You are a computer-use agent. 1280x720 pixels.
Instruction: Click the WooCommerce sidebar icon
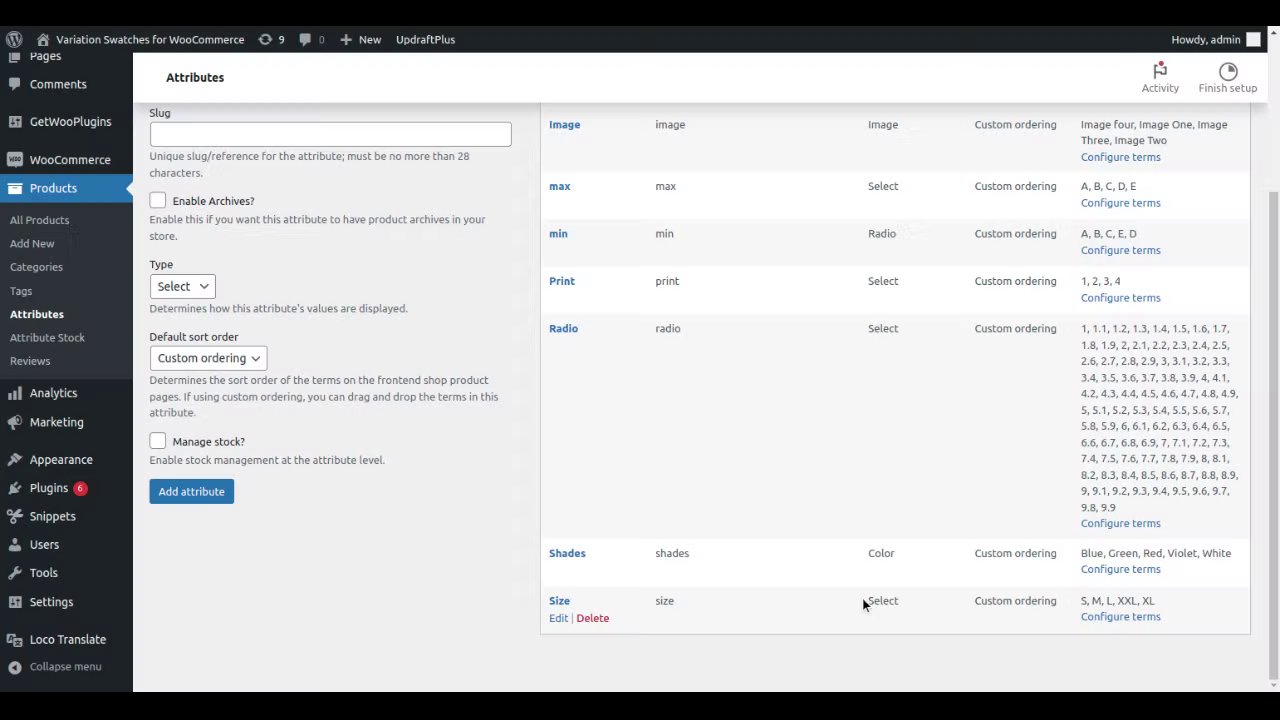point(15,160)
